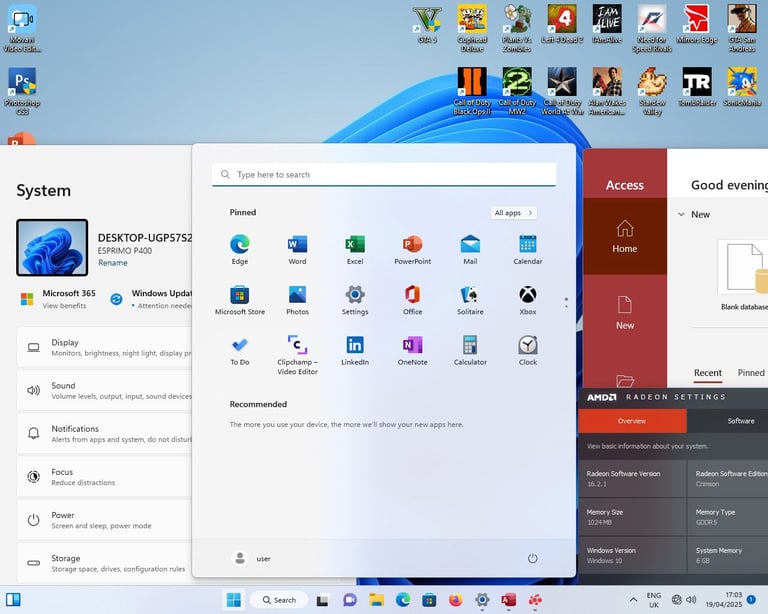Open Focus settings row

(105, 477)
